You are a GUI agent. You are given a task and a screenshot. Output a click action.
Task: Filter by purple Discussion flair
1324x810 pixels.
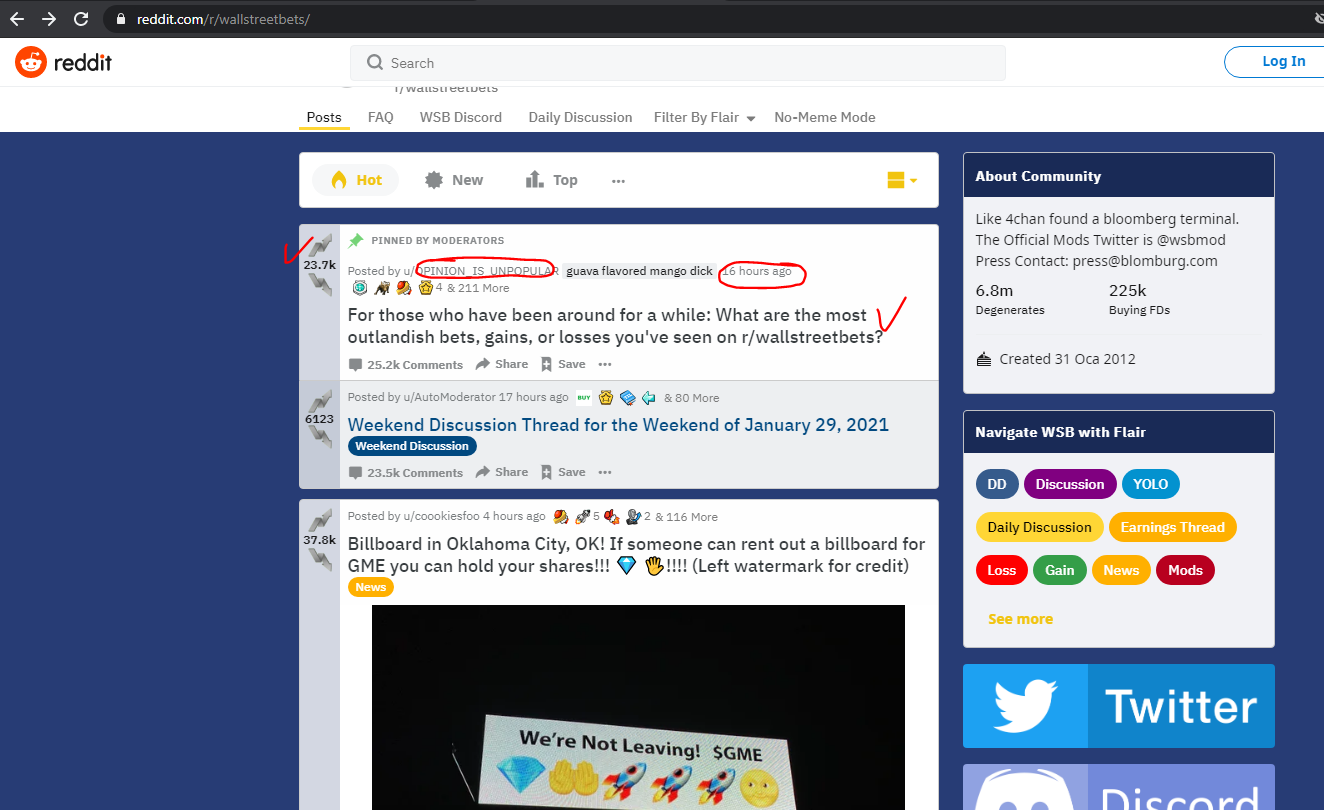pyautogui.click(x=1070, y=484)
